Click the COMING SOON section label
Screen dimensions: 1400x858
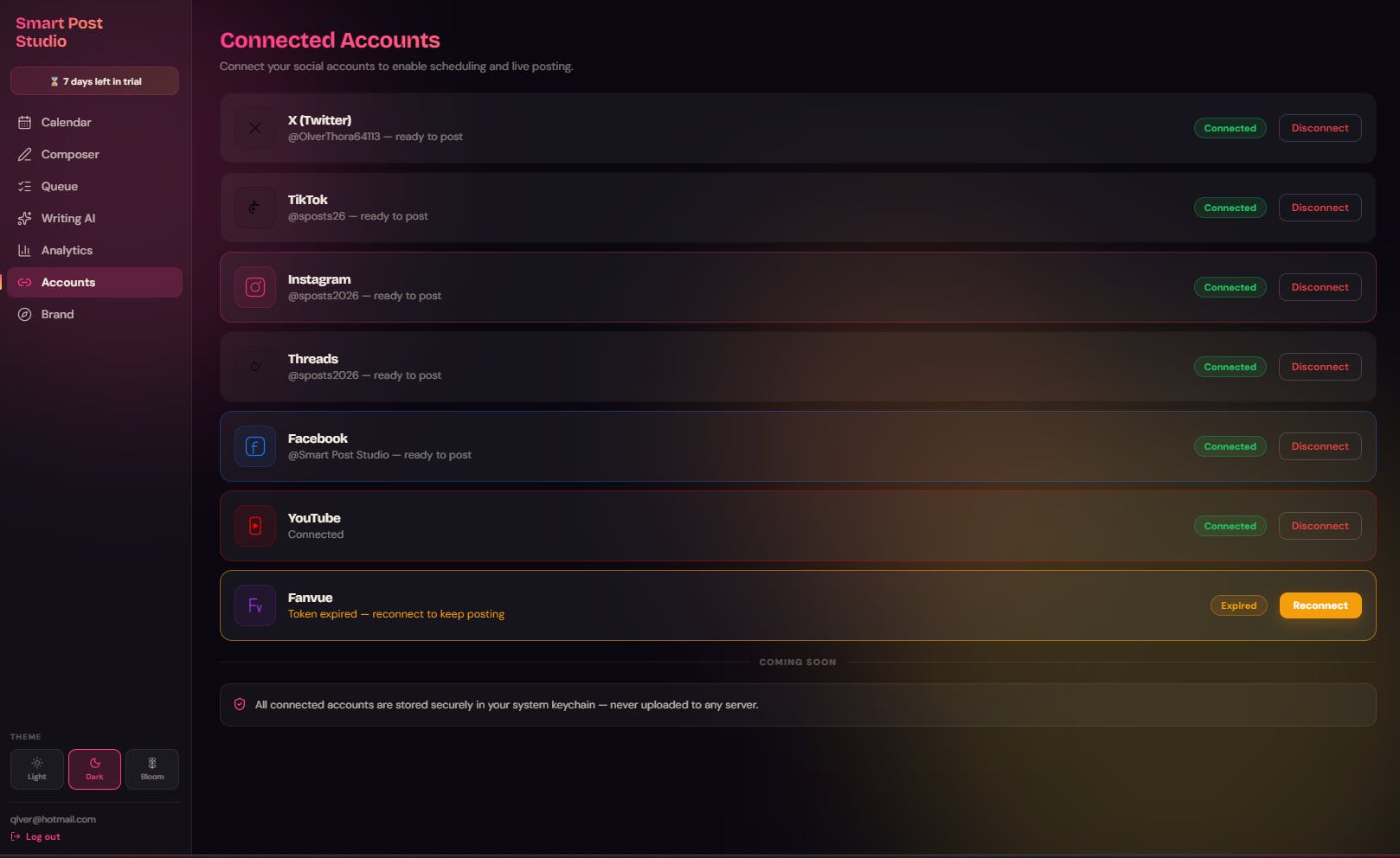(798, 662)
